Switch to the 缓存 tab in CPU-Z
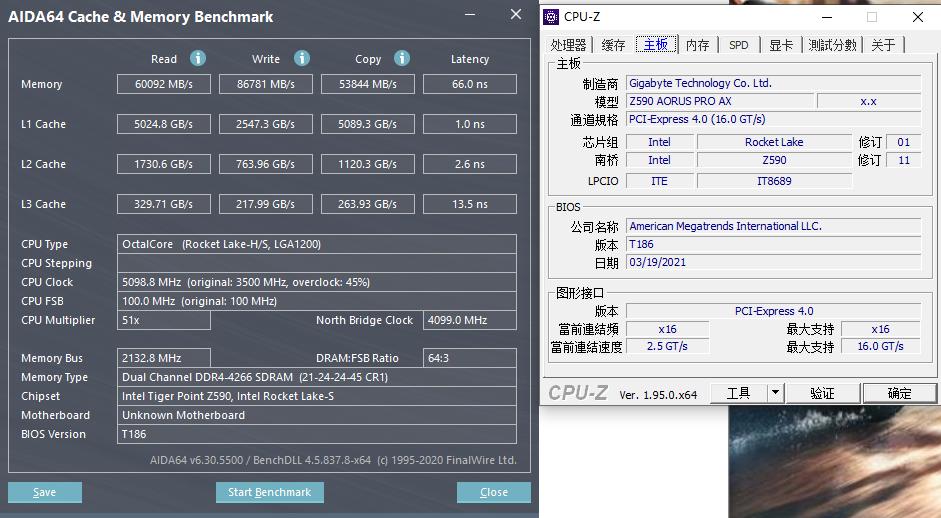This screenshot has width=941, height=518. 613,45
